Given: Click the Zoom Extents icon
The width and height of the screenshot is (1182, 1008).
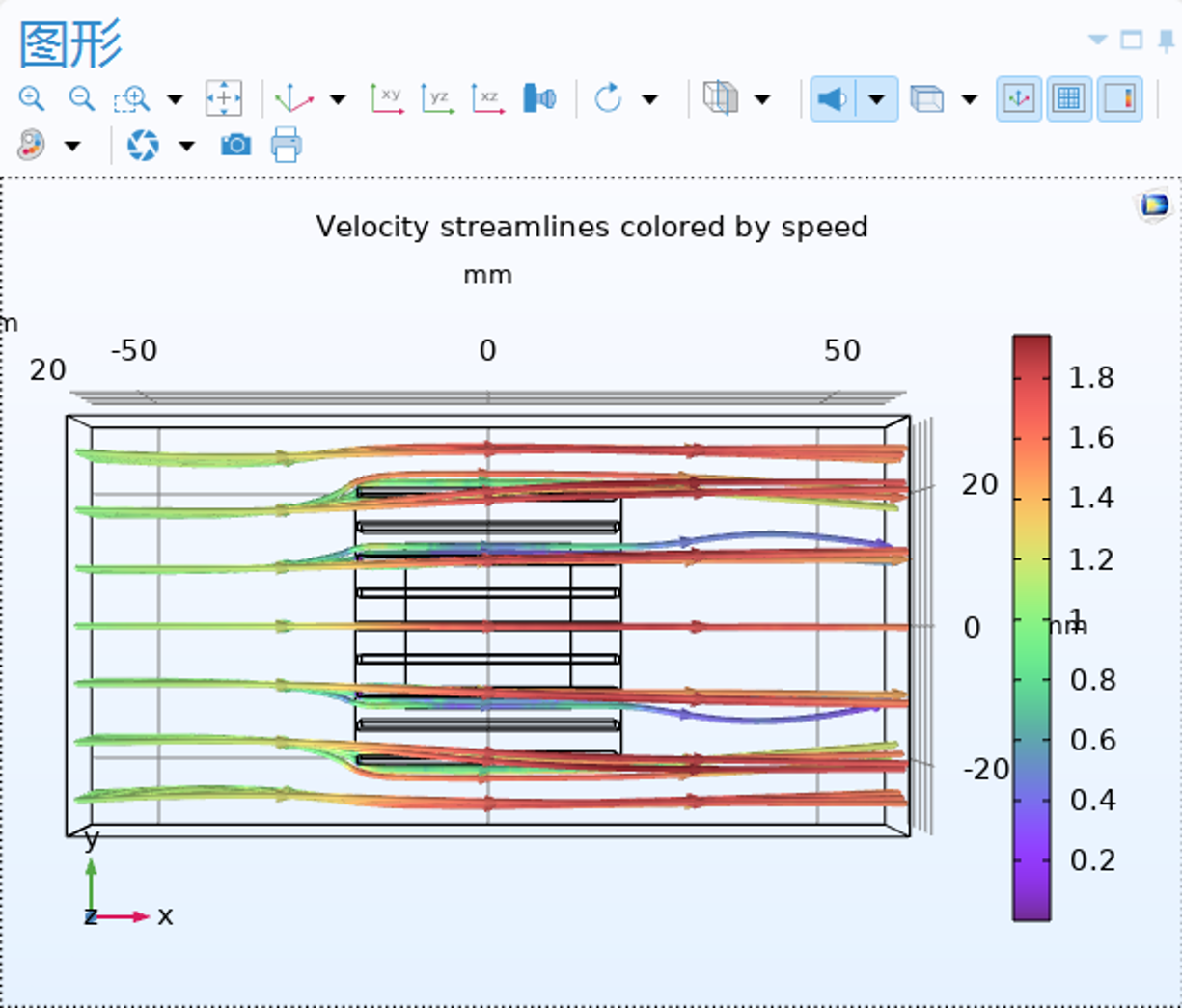Looking at the screenshot, I should (x=224, y=98).
